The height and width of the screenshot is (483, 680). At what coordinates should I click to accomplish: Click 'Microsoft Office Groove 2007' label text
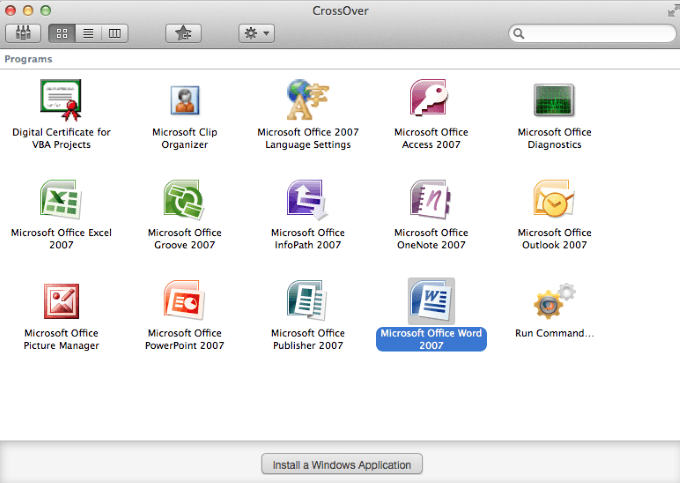(x=184, y=238)
